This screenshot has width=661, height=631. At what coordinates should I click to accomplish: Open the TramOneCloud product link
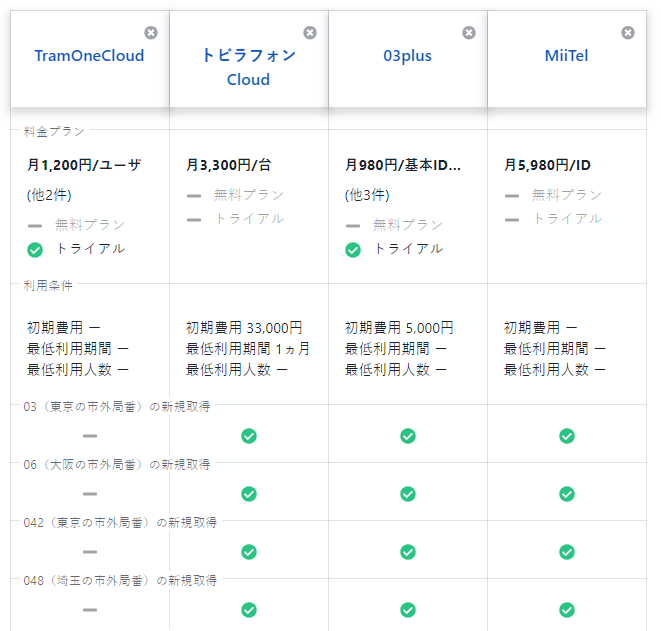89,56
